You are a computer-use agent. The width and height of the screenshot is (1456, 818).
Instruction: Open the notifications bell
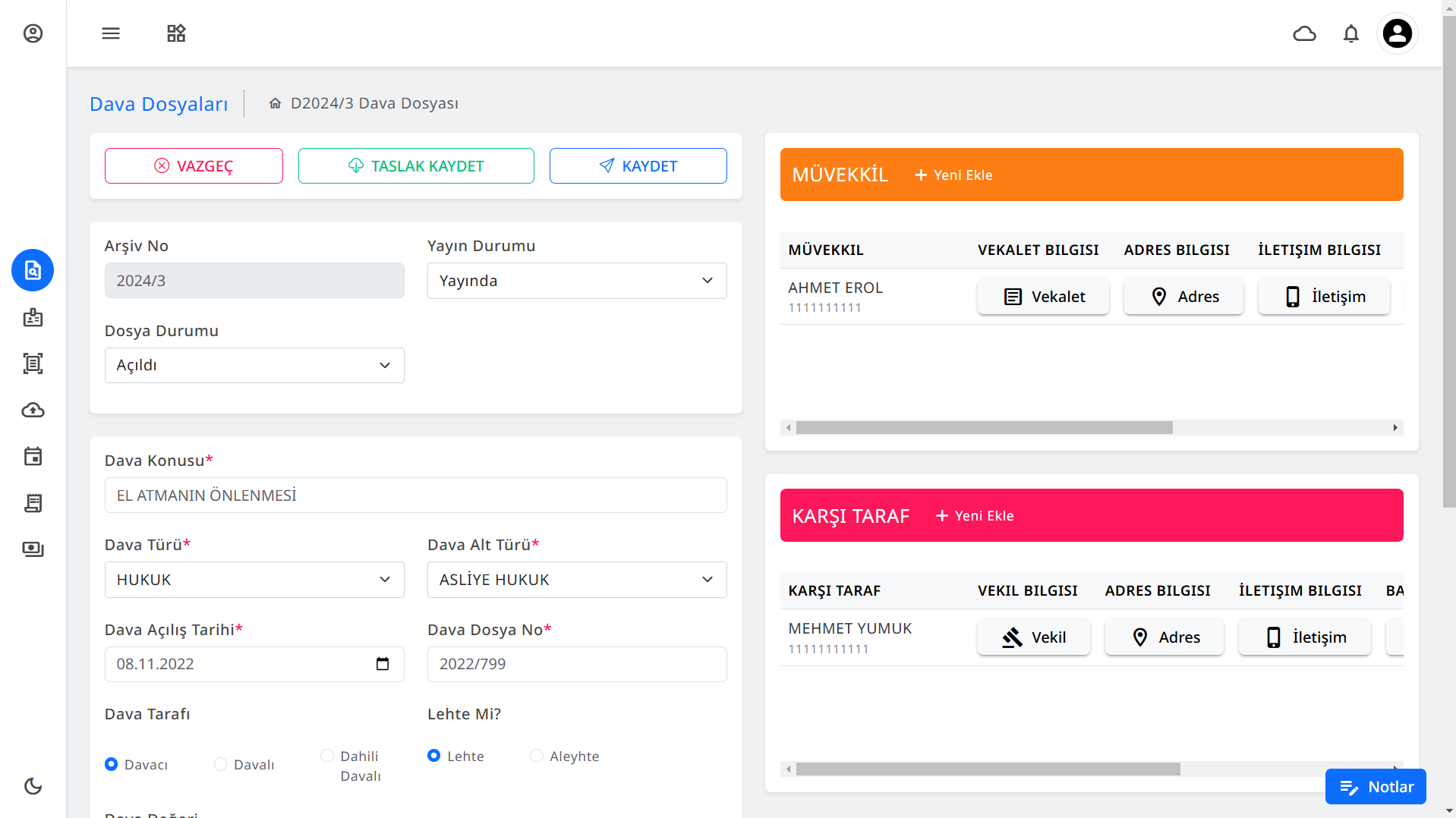tap(1350, 33)
